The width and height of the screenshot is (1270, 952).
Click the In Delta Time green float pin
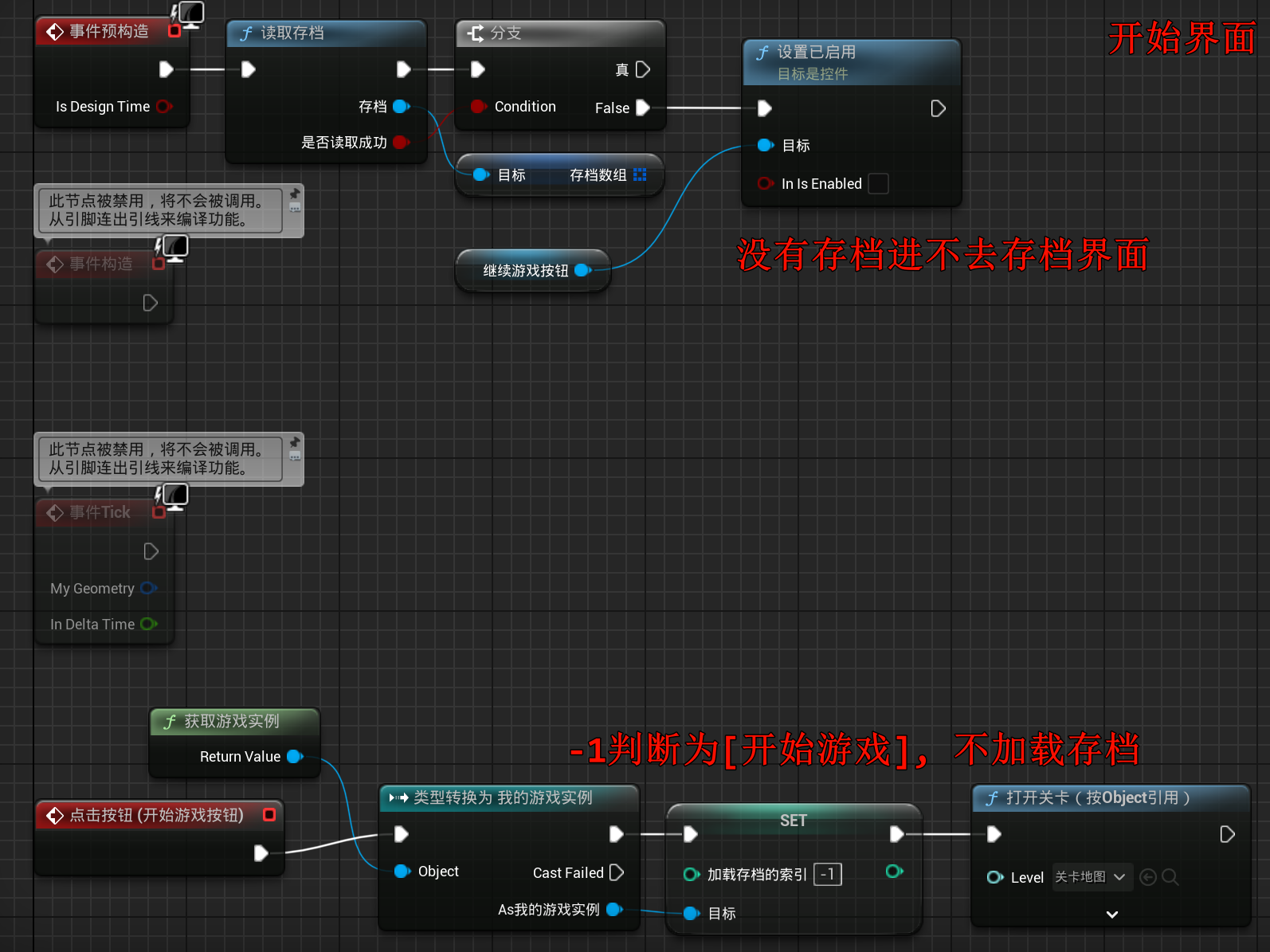tap(148, 625)
